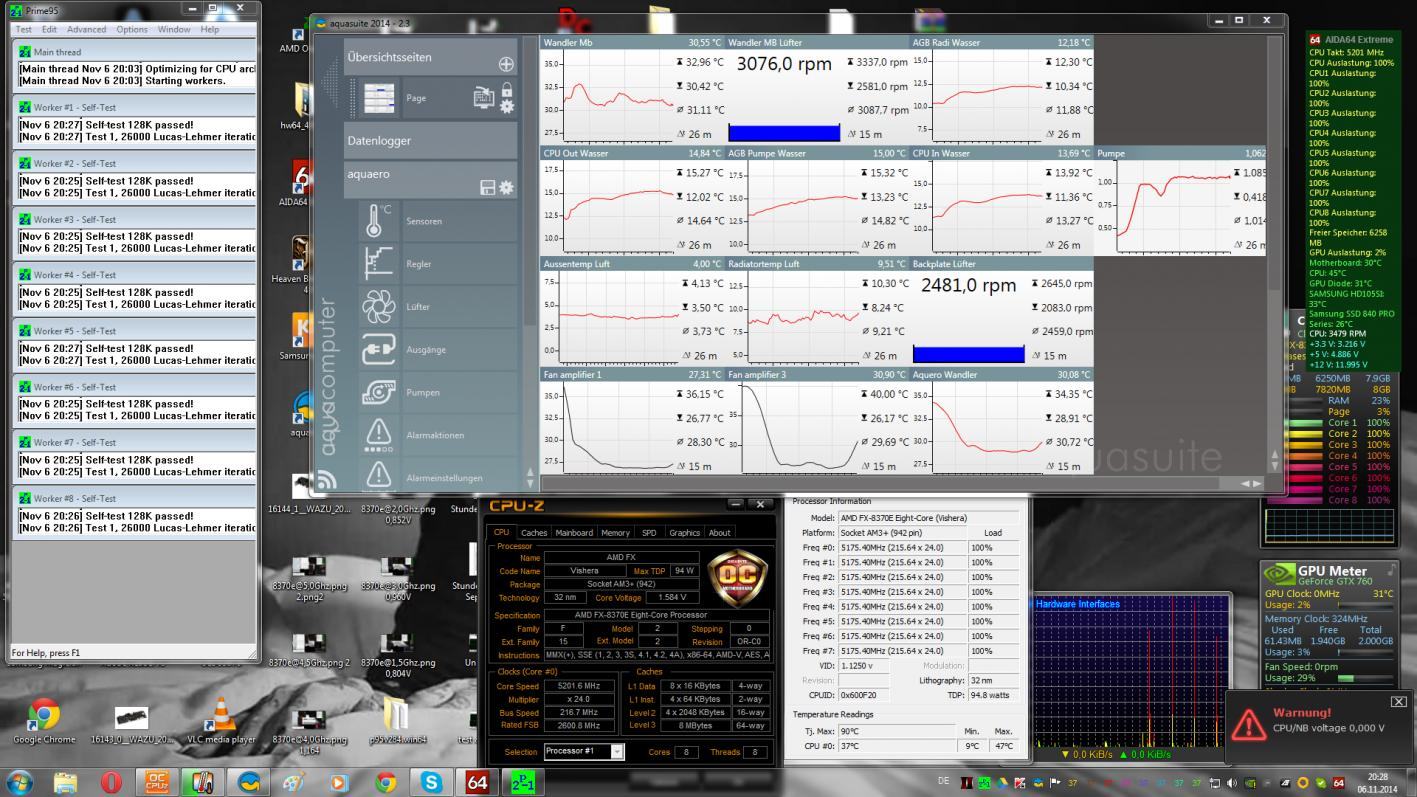Select CPU Out Wasser chart title
This screenshot has width=1417, height=797.
pyautogui.click(x=575, y=153)
